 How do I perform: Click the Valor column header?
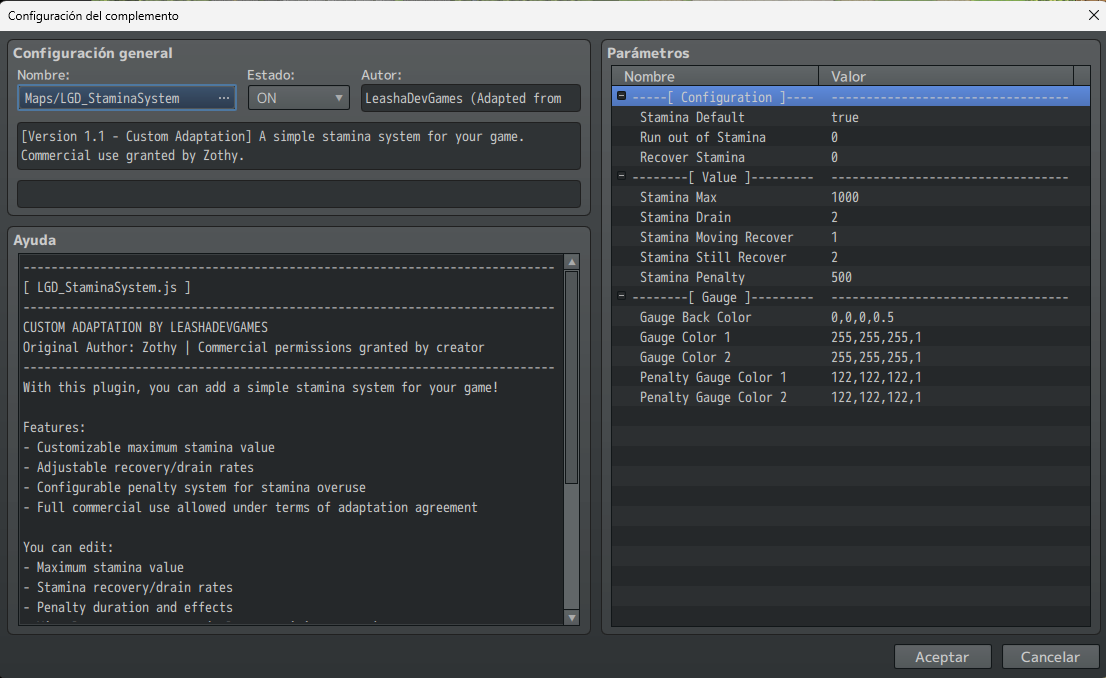pyautogui.click(x=946, y=76)
